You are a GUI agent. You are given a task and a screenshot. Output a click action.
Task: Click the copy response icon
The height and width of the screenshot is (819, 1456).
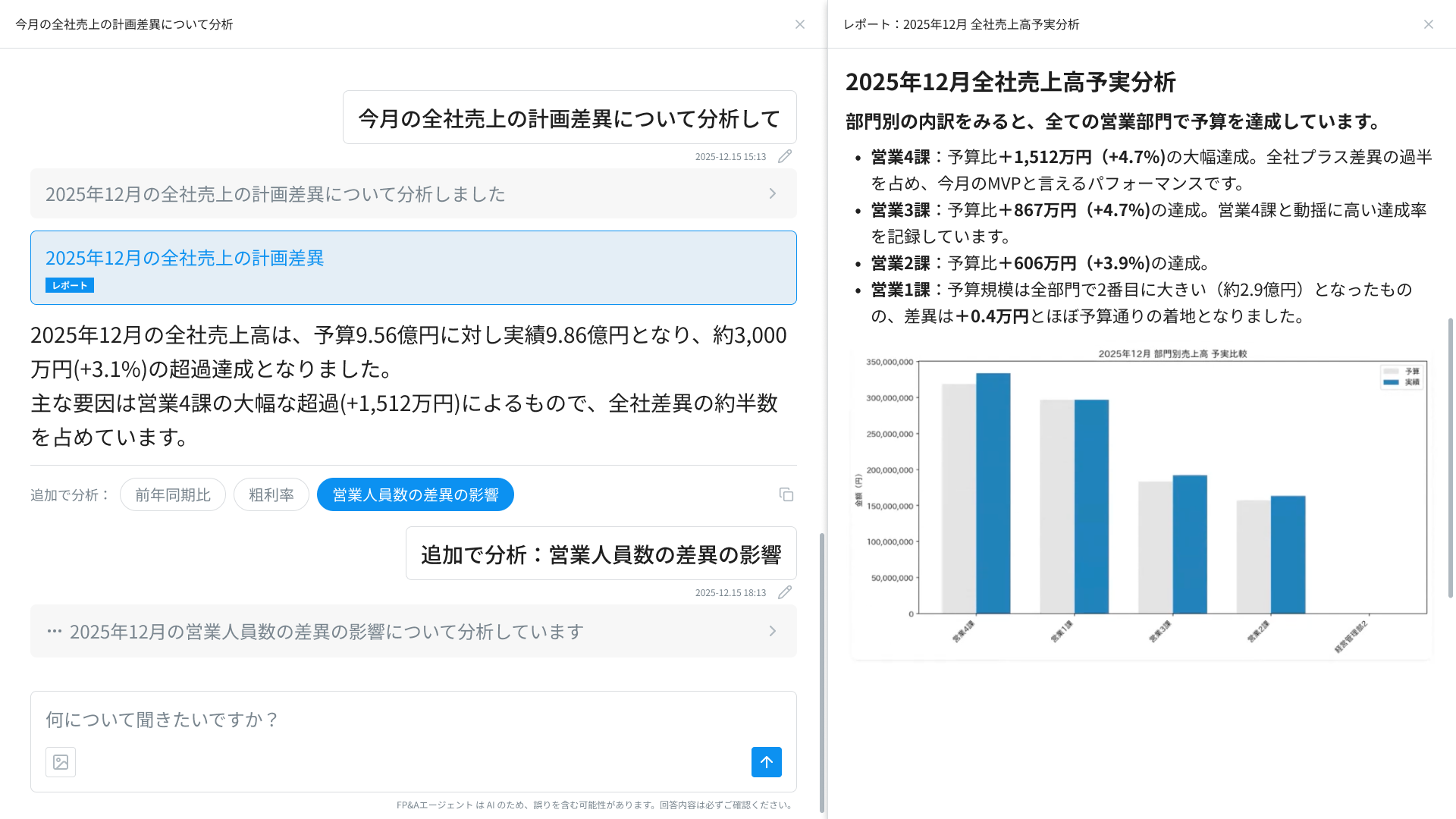point(786,494)
